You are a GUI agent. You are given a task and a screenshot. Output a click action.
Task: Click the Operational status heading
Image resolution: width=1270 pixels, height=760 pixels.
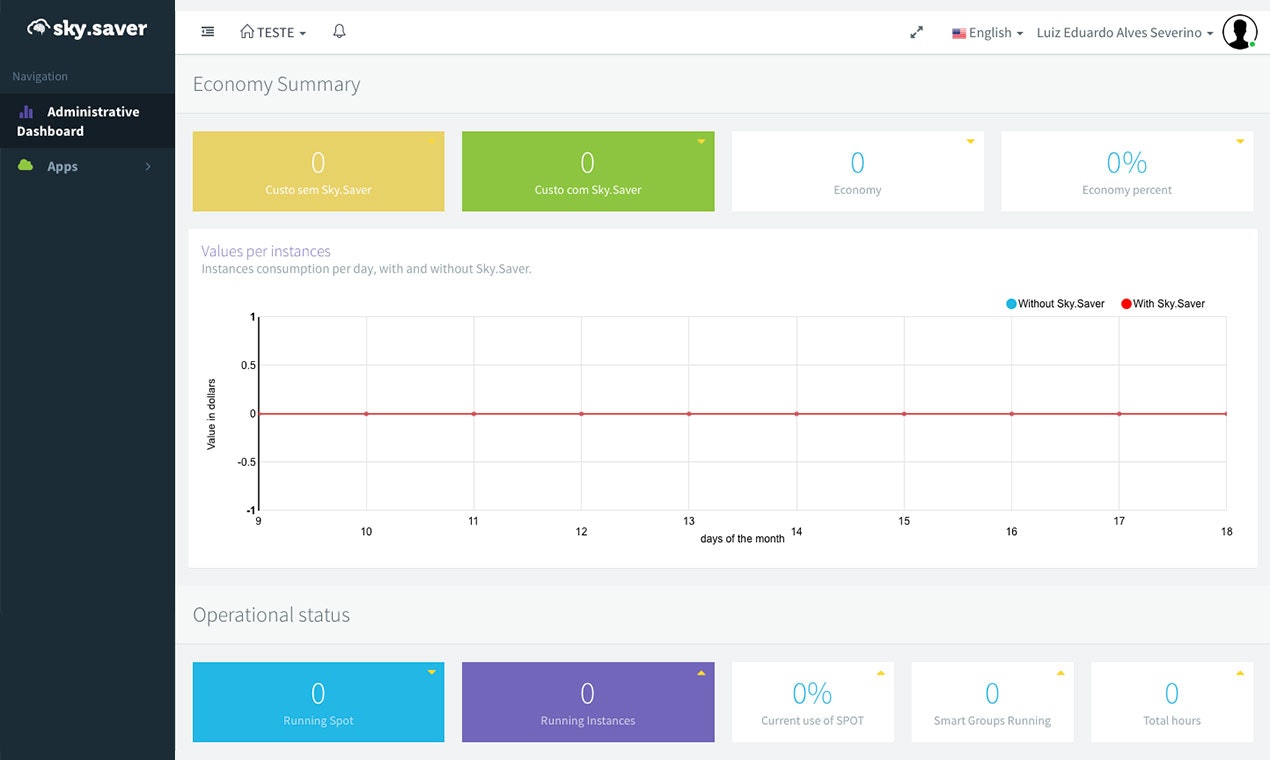[271, 615]
